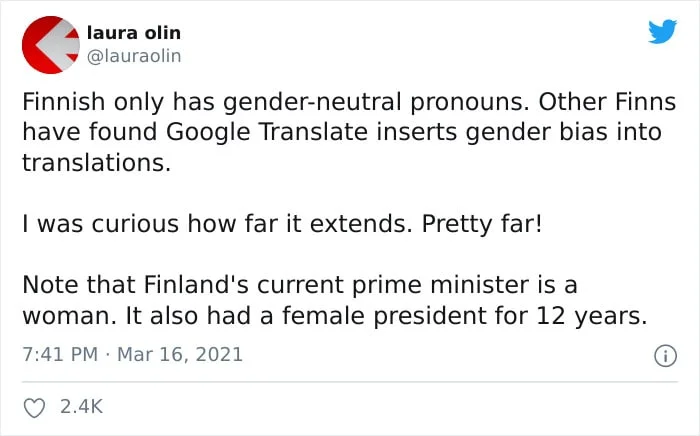Image resolution: width=700 pixels, height=436 pixels.
Task: Open the 7:41 PM timestamp link
Action: 60,354
